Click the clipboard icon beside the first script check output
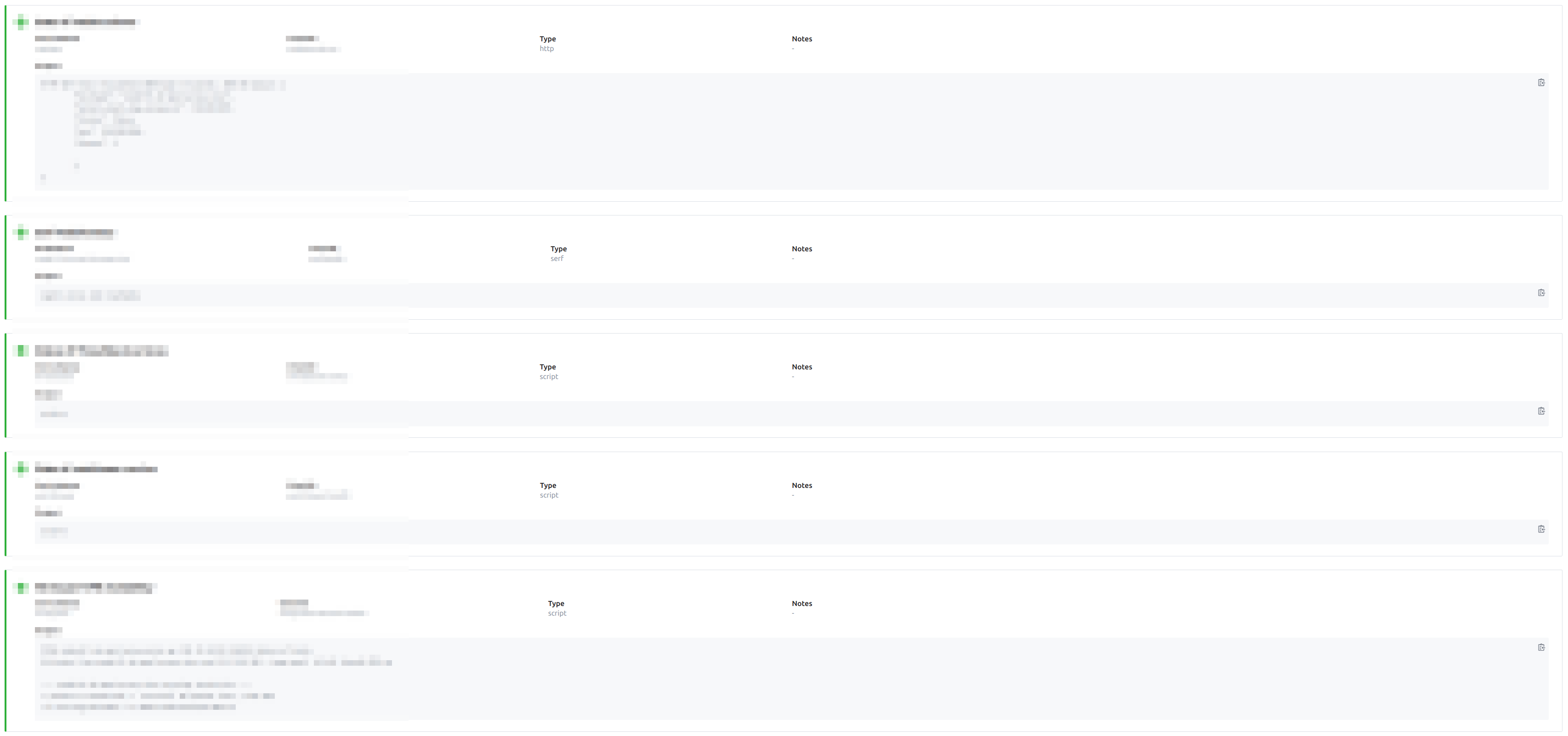Viewport: 1568px width, 736px height. tap(1542, 410)
